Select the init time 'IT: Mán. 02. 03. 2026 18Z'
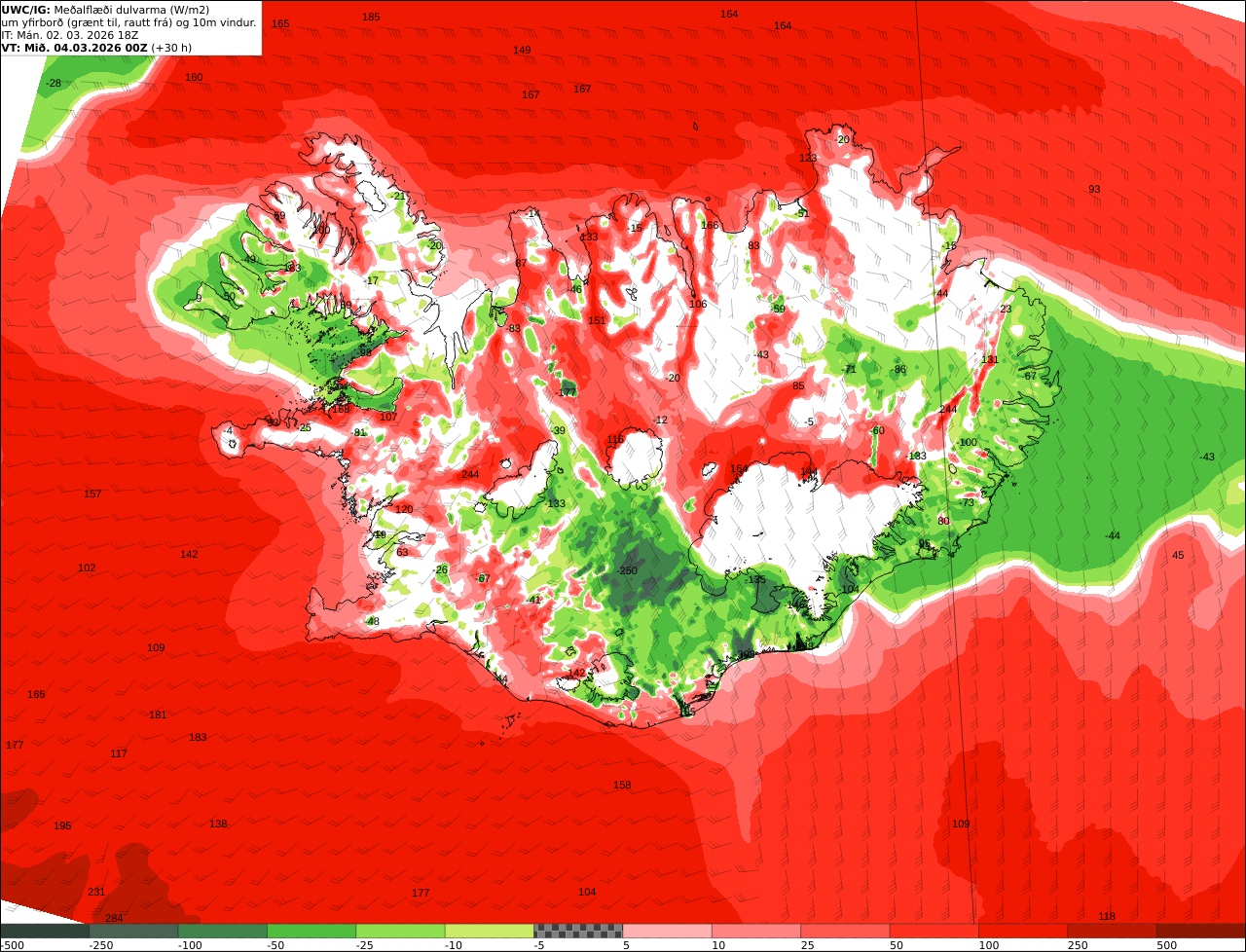This screenshot has width=1246, height=952. coord(70,34)
